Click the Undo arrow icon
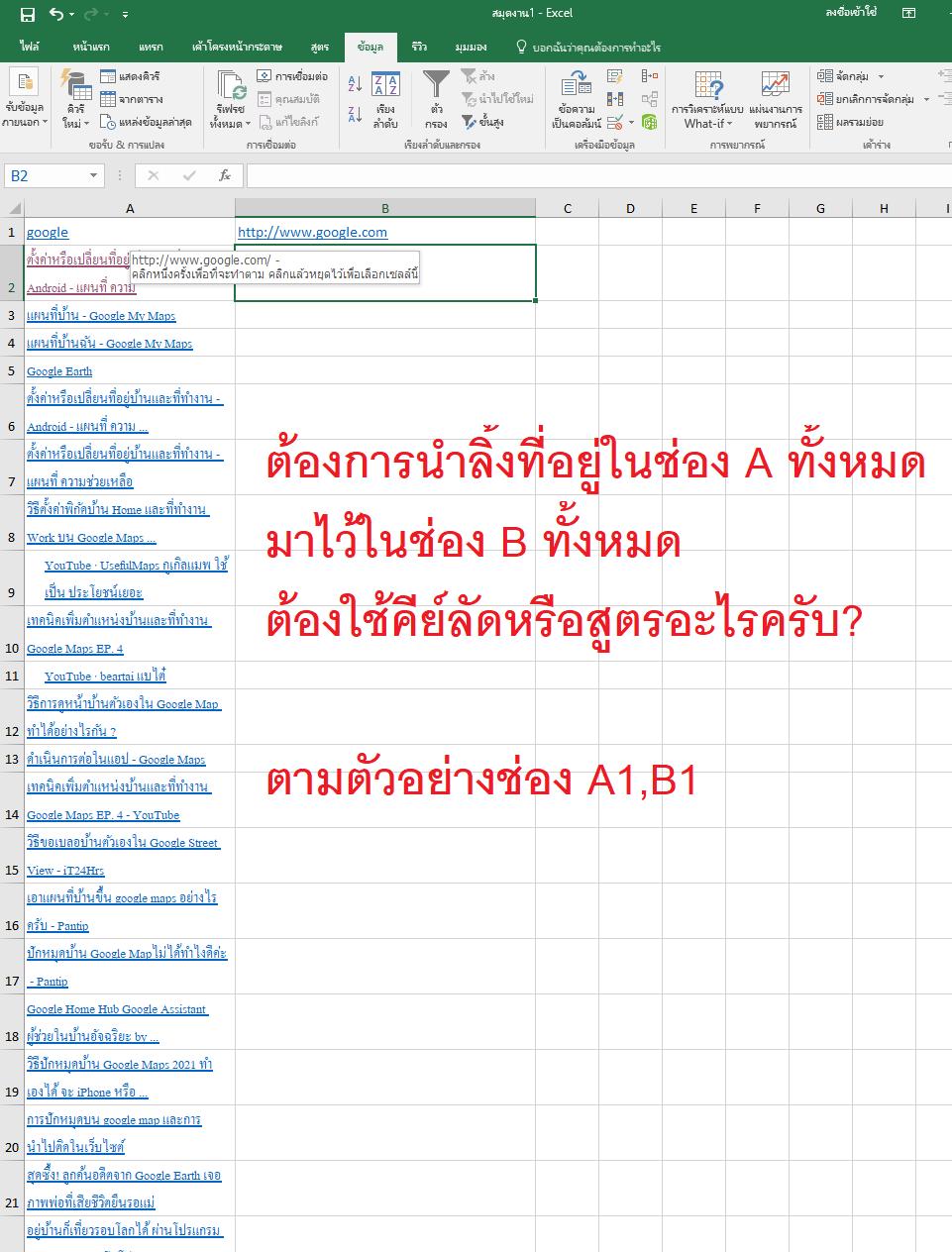 (56, 14)
